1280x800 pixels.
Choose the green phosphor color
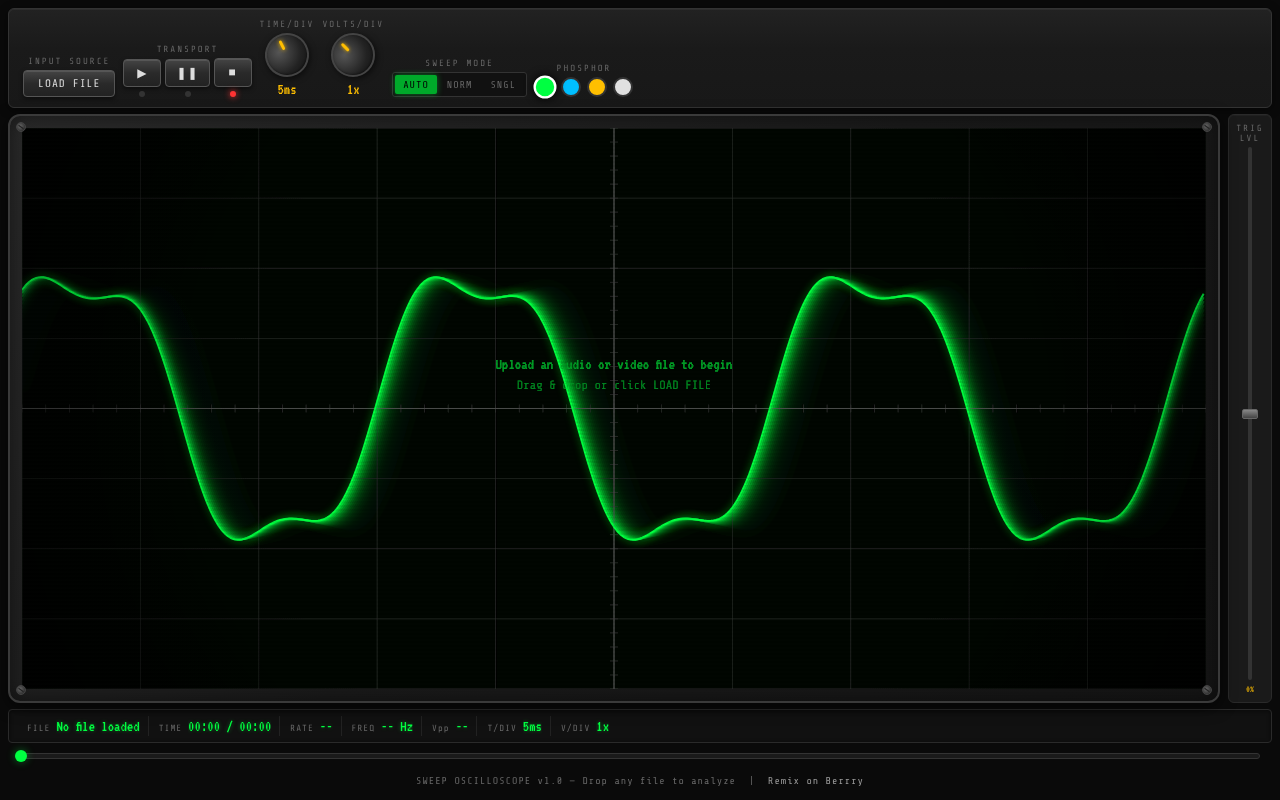coord(545,87)
